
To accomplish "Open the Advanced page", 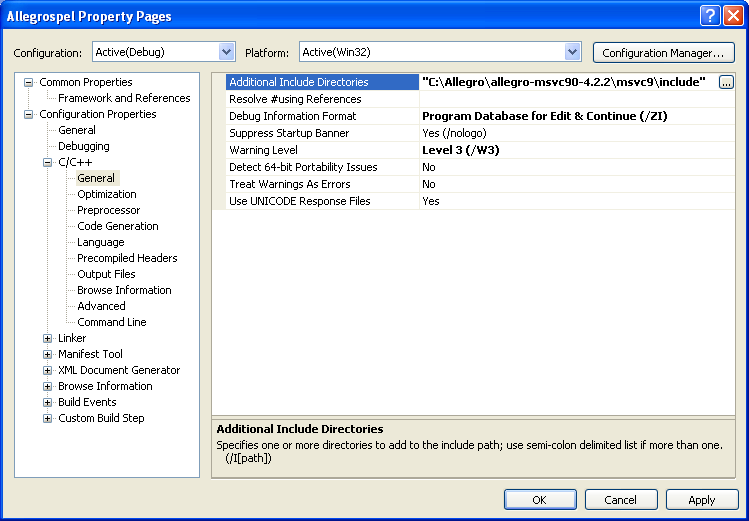I will click(x=101, y=306).
